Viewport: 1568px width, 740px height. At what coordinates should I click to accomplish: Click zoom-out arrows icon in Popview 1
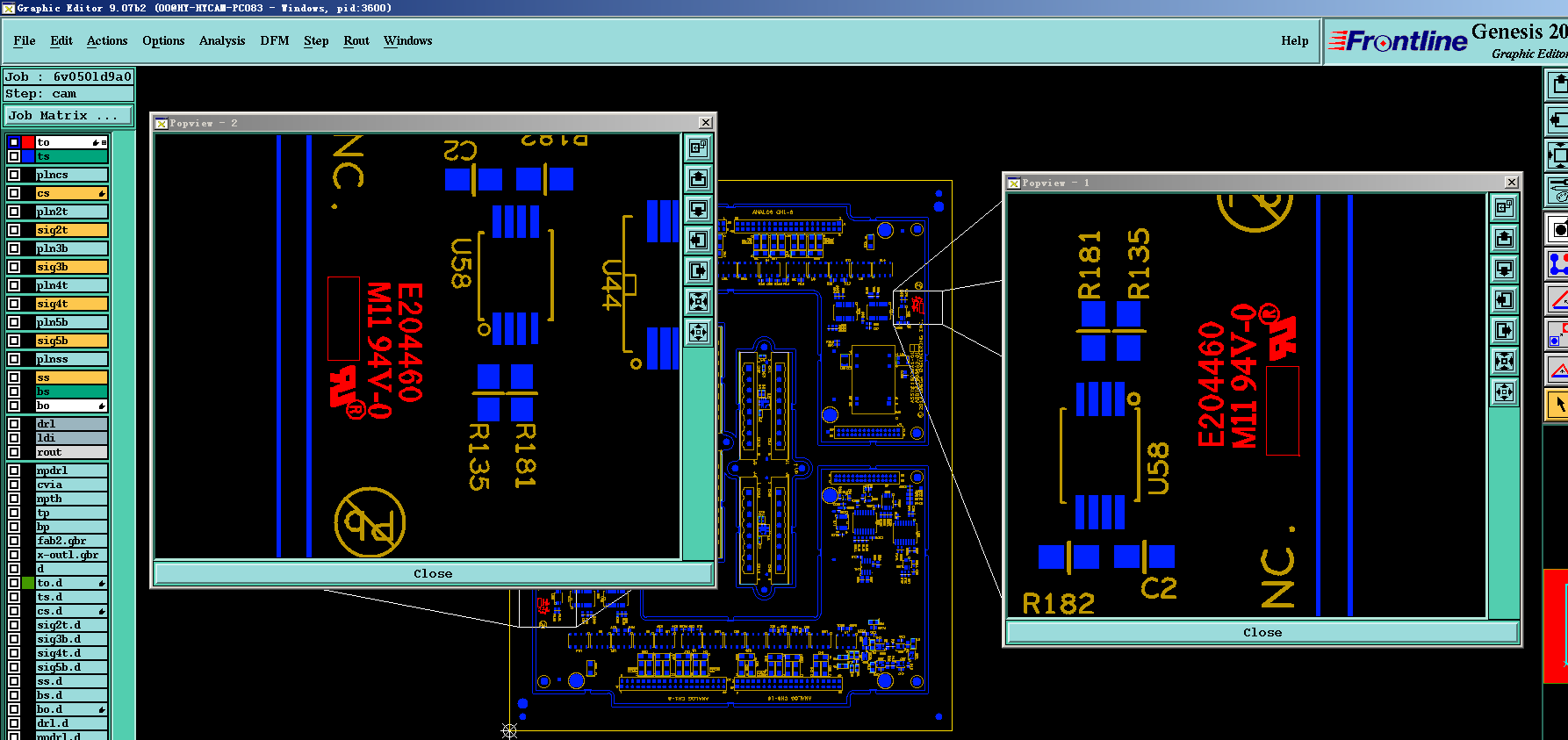(x=1504, y=392)
